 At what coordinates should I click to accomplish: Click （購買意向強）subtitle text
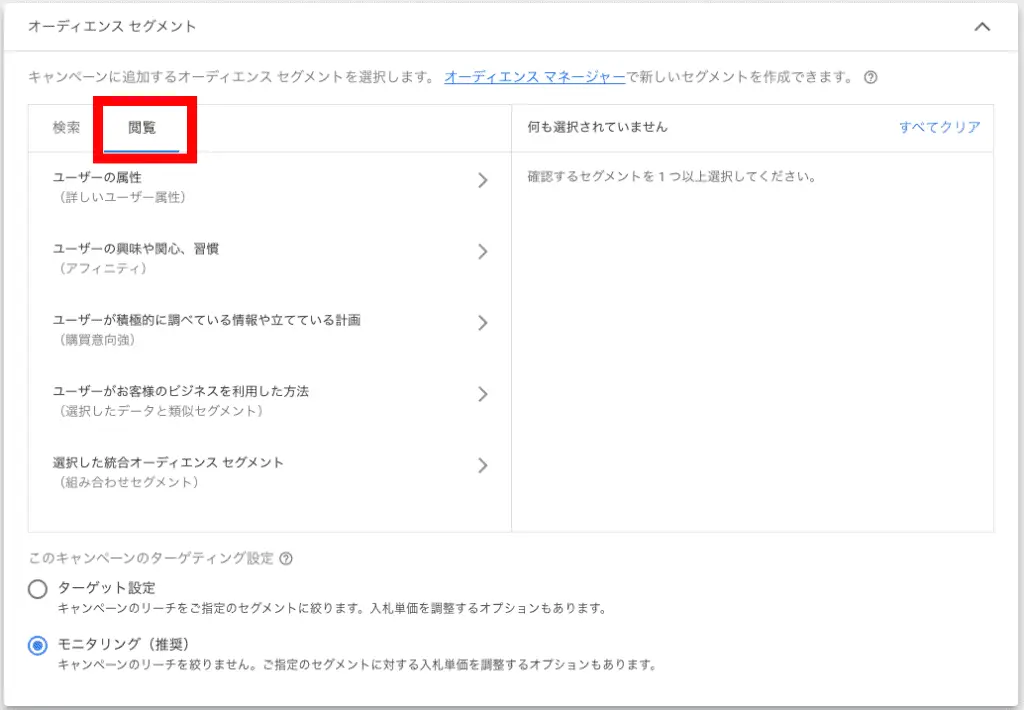pyautogui.click(x=97, y=339)
